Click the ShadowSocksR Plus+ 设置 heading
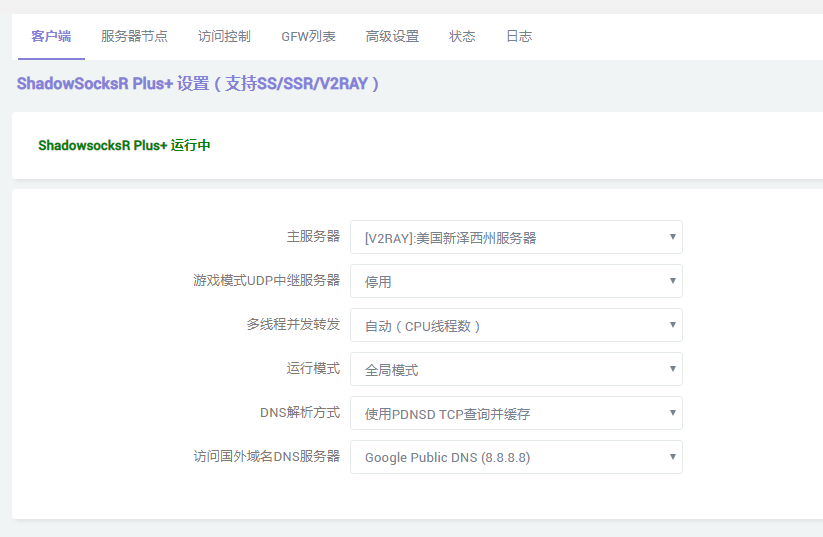 (x=197, y=83)
